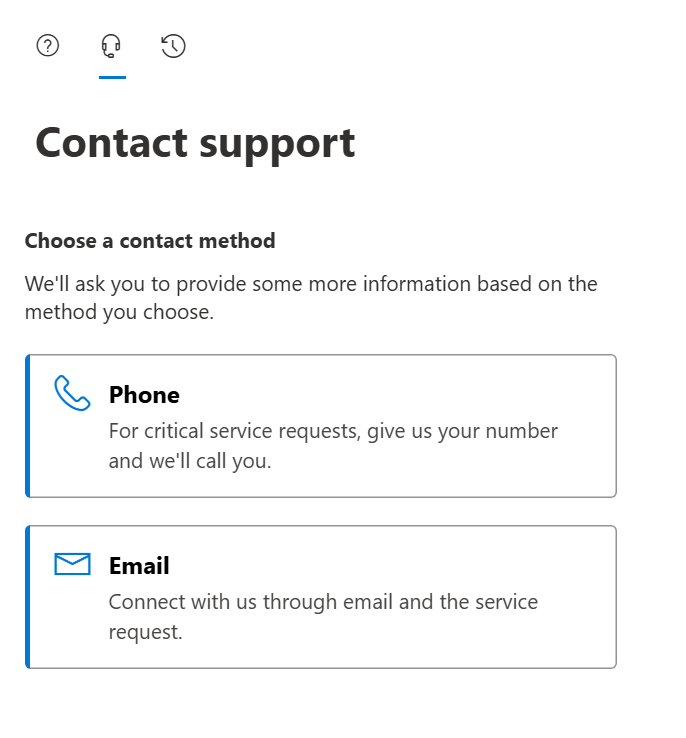
Task: Select the headset Contact support tab
Action: click(111, 46)
